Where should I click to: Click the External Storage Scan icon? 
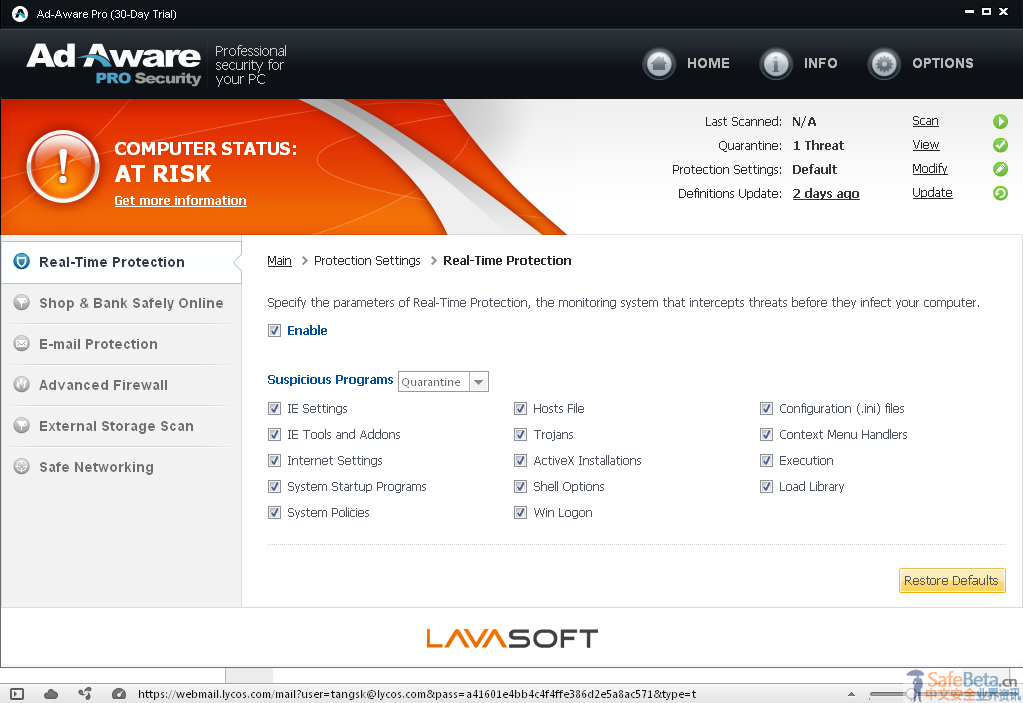(x=22, y=426)
